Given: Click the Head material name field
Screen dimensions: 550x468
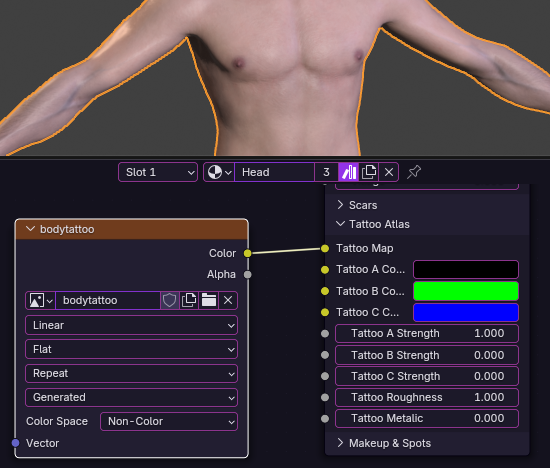Looking at the screenshot, I should click(x=274, y=172).
